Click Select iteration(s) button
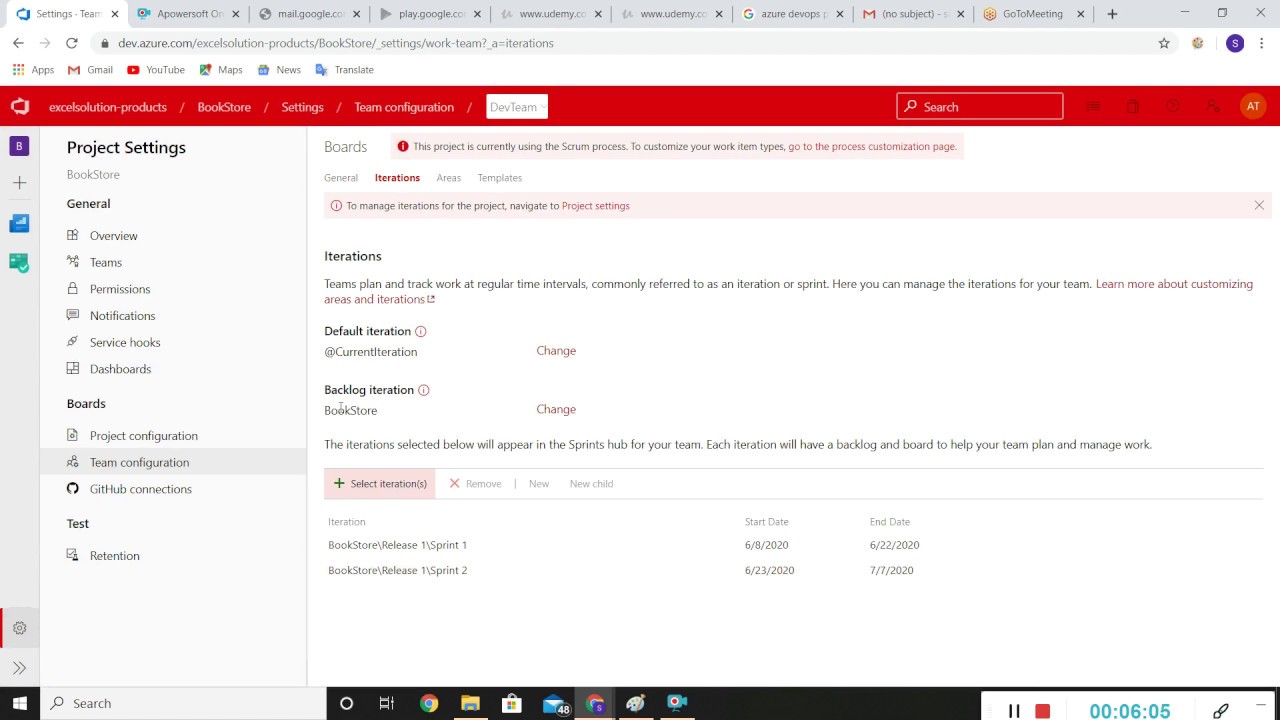The width and height of the screenshot is (1280, 720). point(380,484)
